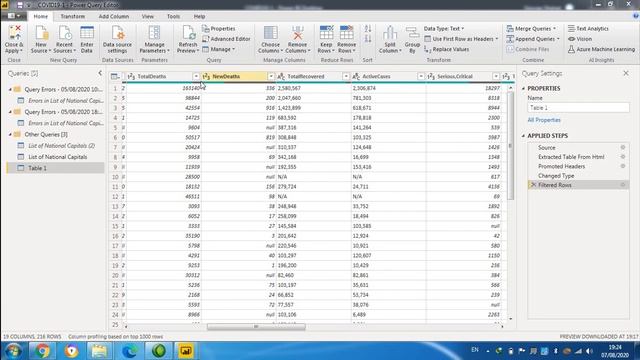The image size is (640, 360).
Task: Open the Manage dropdown in Query group
Action: (219, 49)
